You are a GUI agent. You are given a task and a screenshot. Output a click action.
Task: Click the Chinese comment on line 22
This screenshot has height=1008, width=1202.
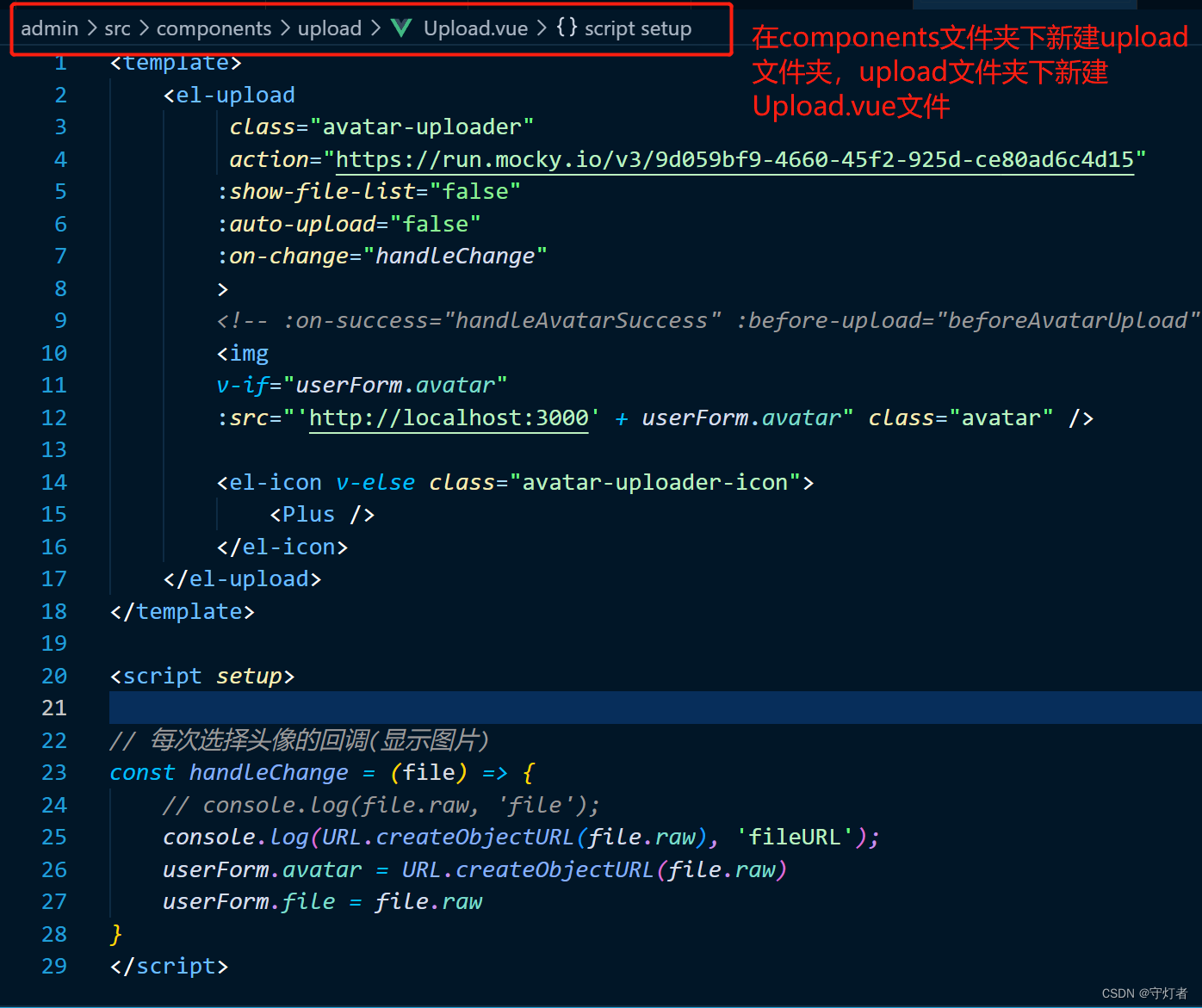point(300,740)
